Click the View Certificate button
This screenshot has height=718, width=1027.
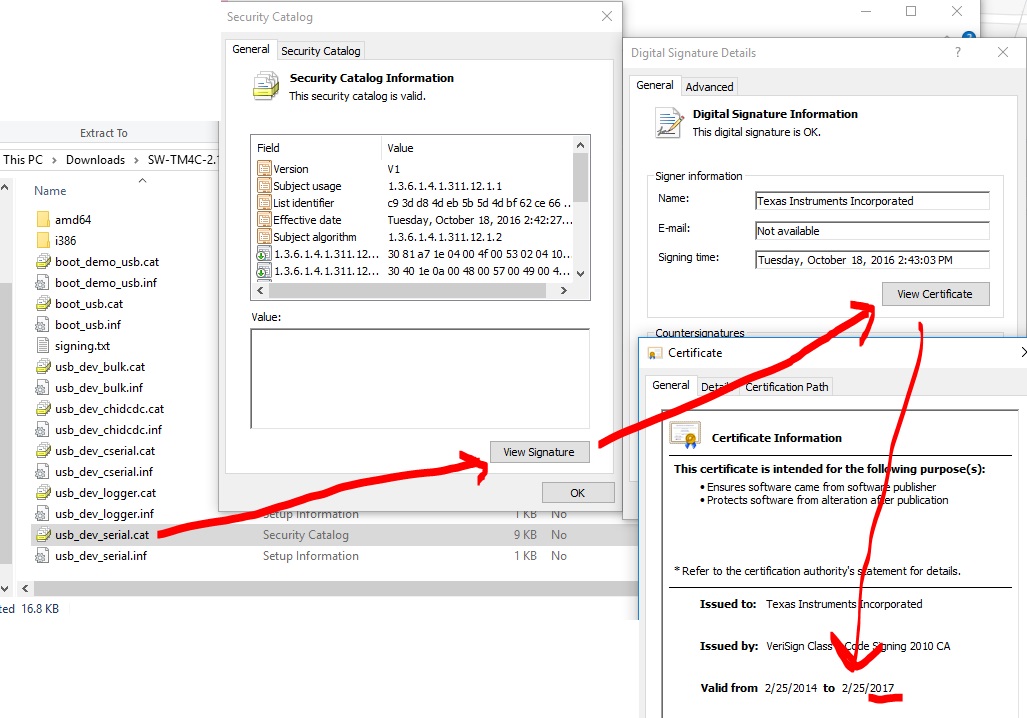tap(935, 294)
